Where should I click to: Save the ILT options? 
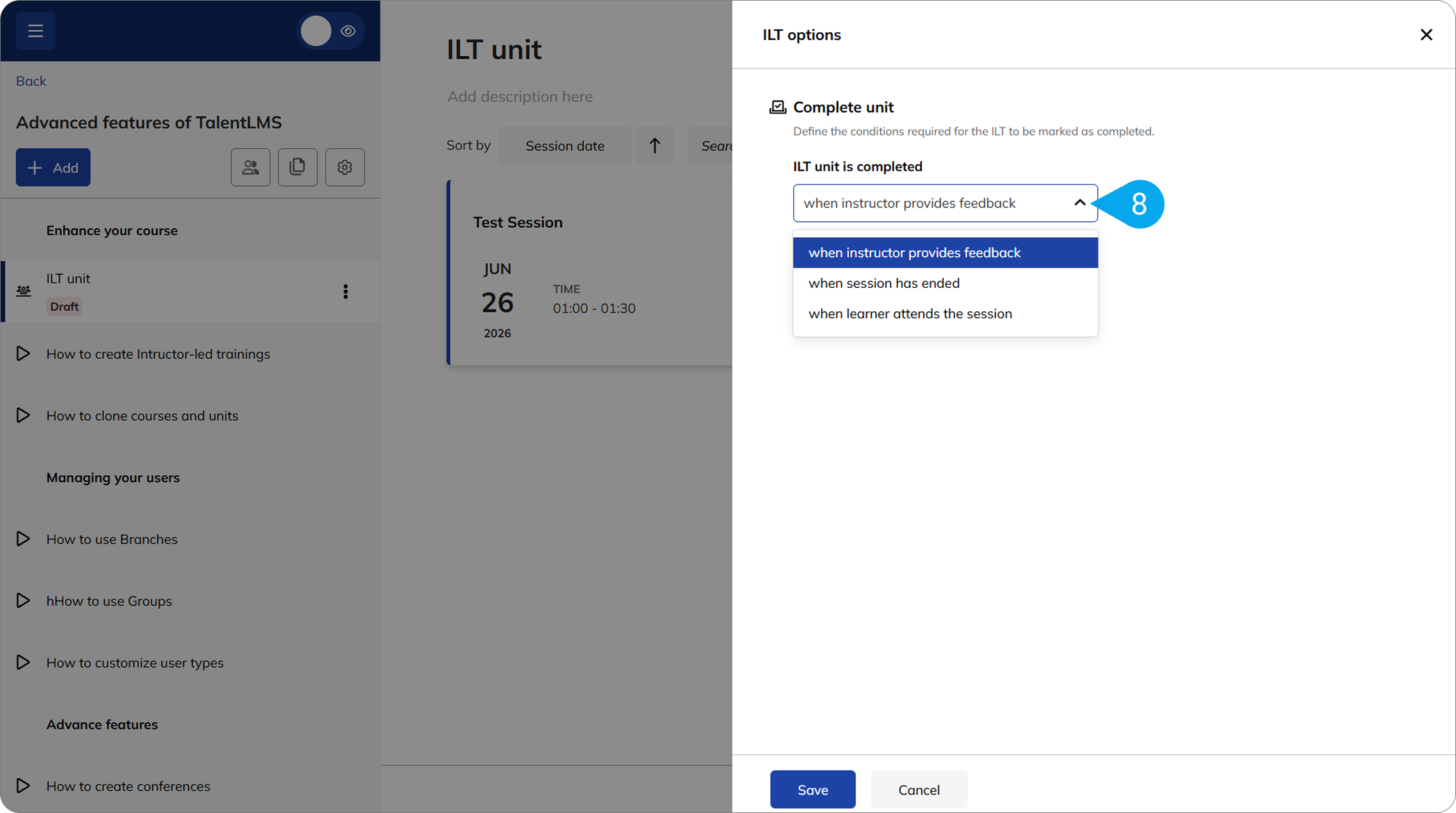coord(813,790)
